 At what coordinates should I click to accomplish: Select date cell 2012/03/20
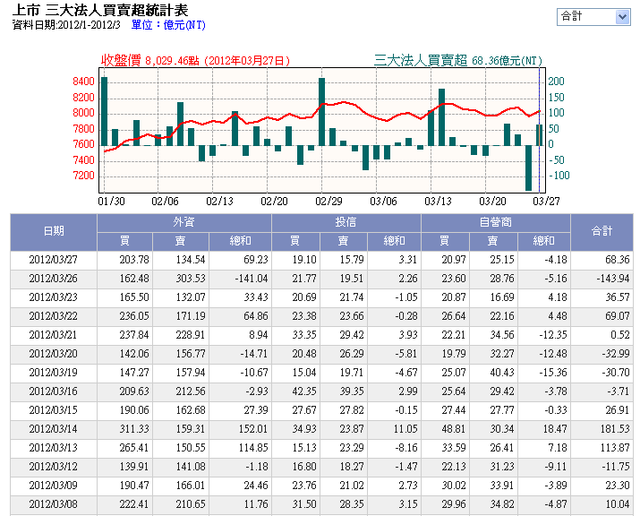53,354
